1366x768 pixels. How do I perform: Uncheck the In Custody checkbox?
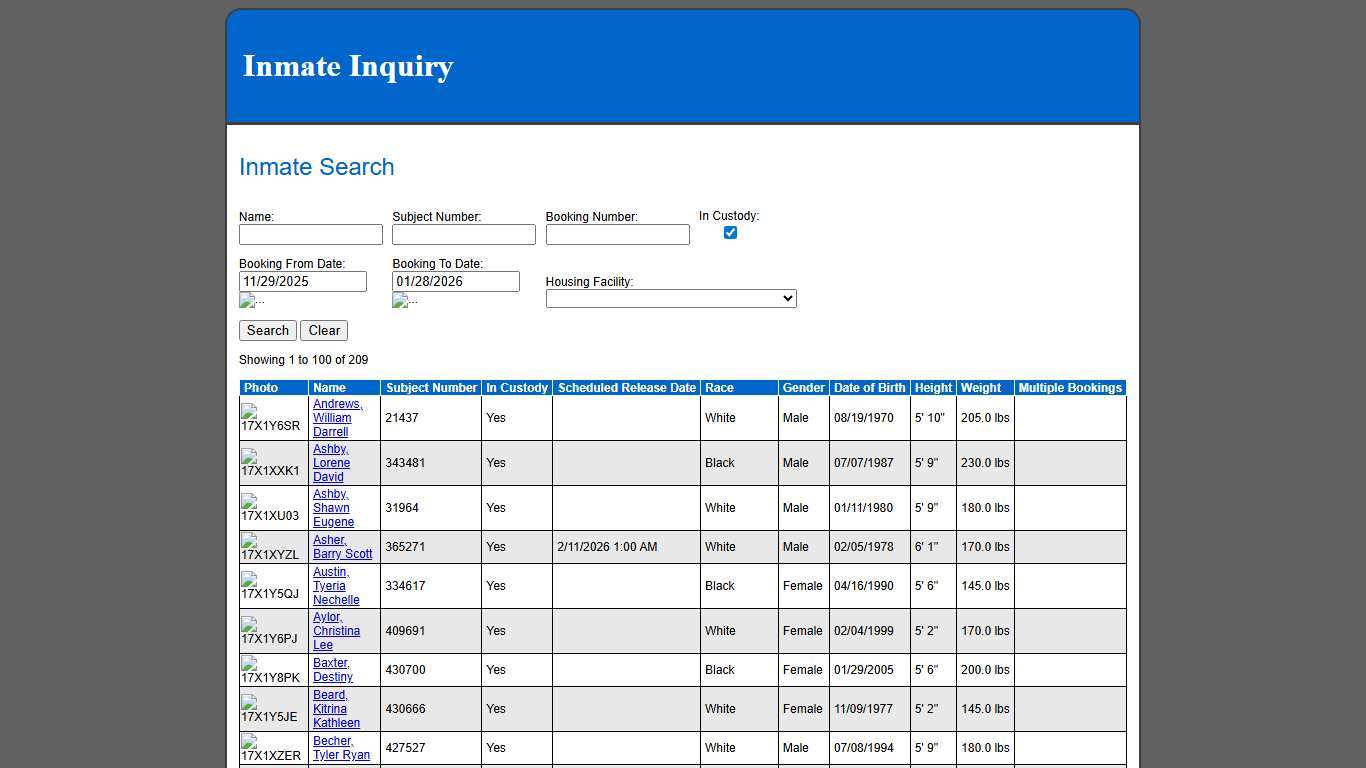(x=730, y=232)
